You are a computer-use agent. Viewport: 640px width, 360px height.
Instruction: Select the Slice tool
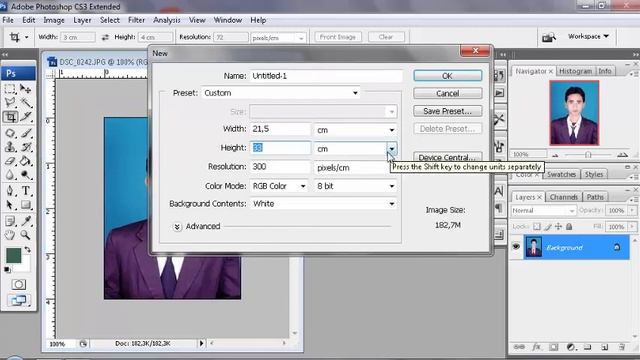click(26, 117)
